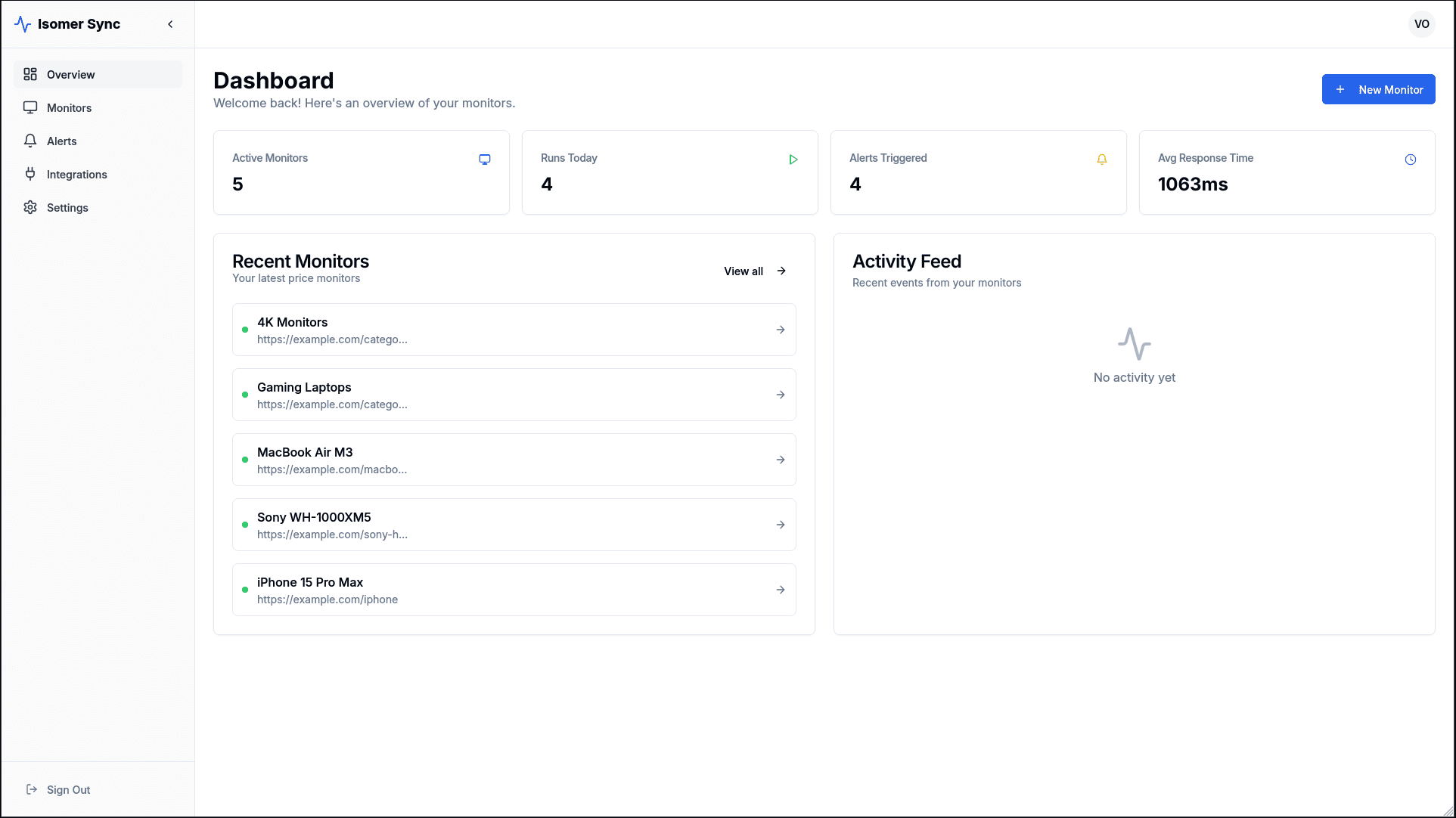Click the bell icon on Alerts Triggered card
Viewport: 1456px width, 818px height.
(1102, 160)
